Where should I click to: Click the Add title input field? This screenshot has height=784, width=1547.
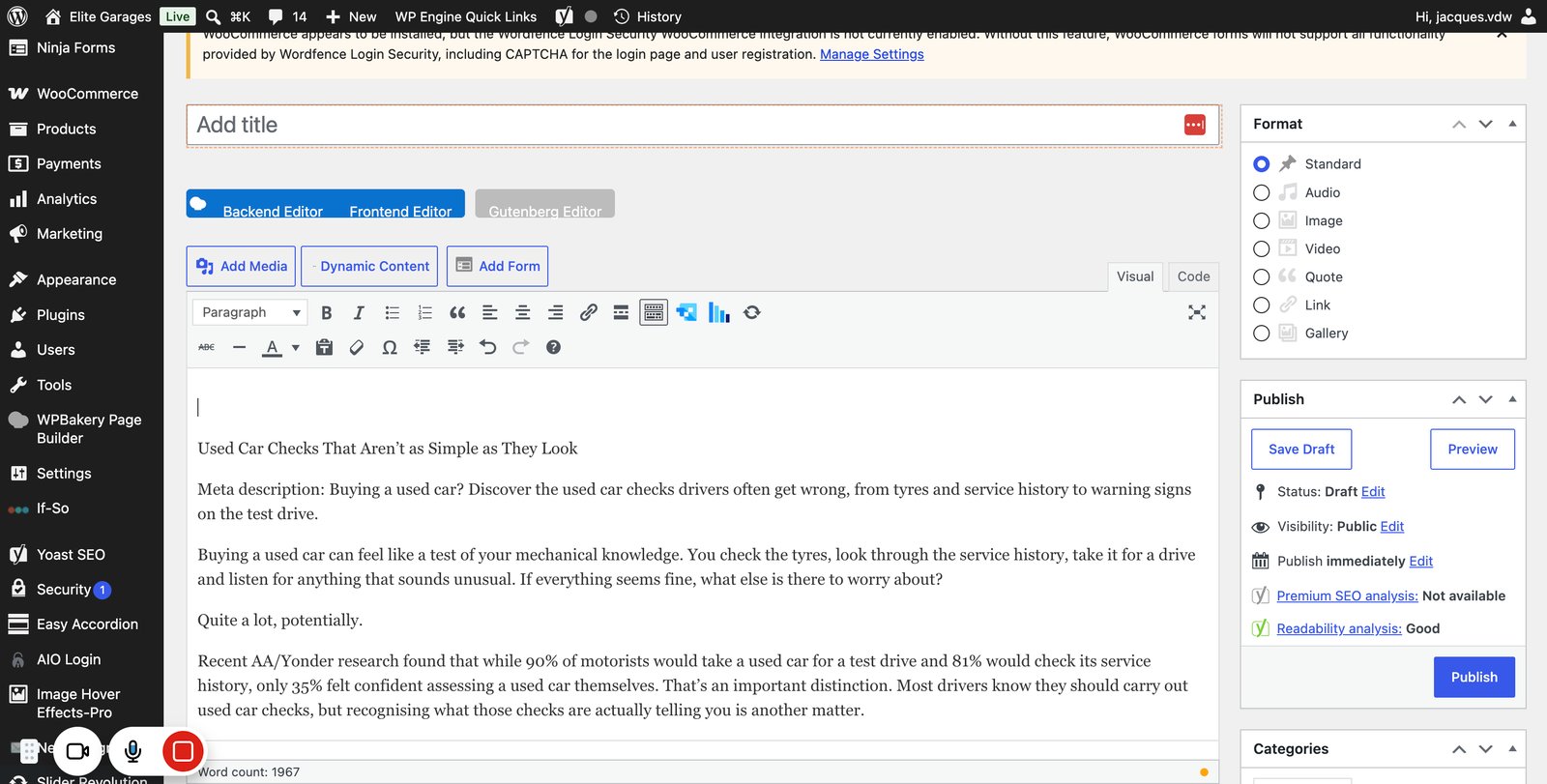click(704, 125)
